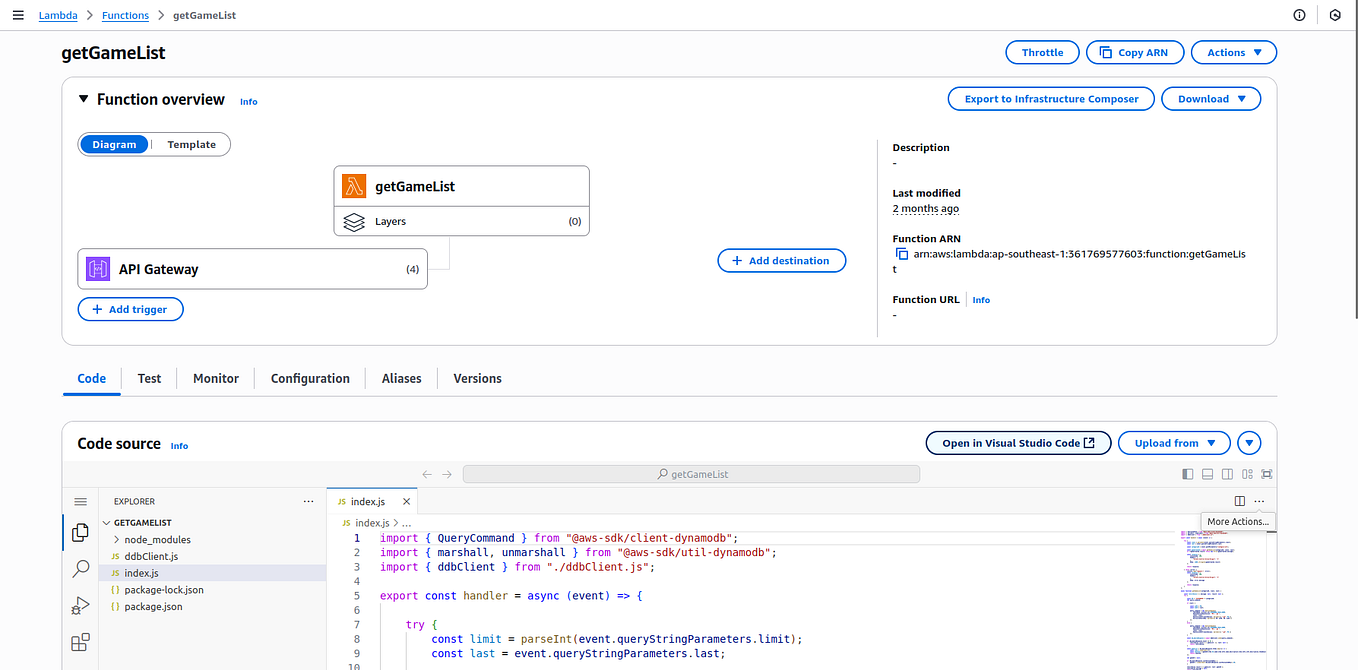This screenshot has width=1358, height=670.
Task: Click the Throttle button
Action: pos(1042,52)
